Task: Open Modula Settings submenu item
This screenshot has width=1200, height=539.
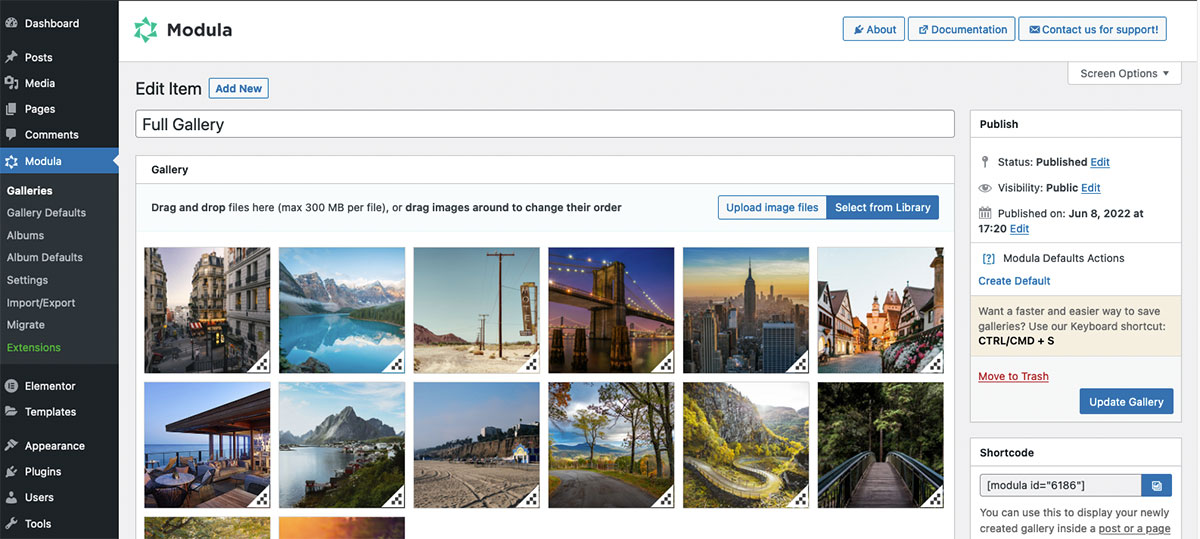Action: [x=27, y=280]
